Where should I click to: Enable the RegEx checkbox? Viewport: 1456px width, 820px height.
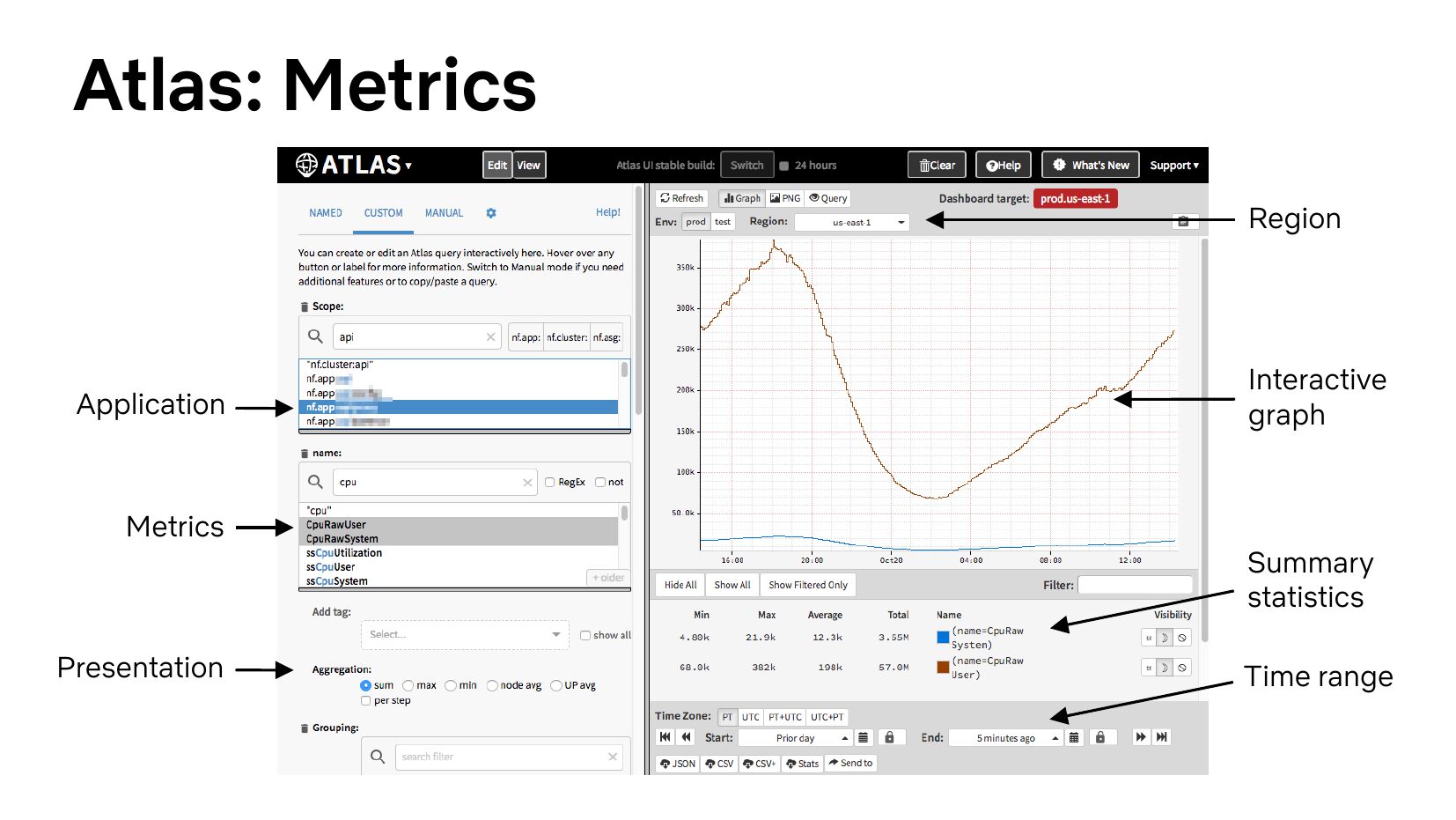549,483
